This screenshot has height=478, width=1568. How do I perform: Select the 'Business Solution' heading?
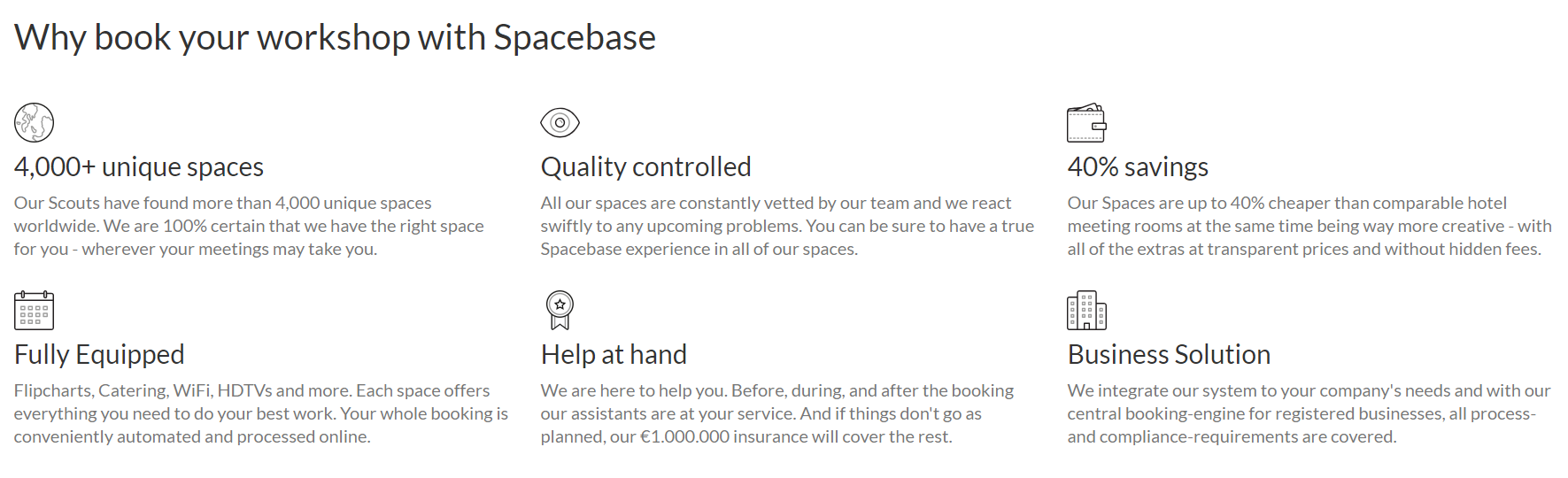[1169, 354]
